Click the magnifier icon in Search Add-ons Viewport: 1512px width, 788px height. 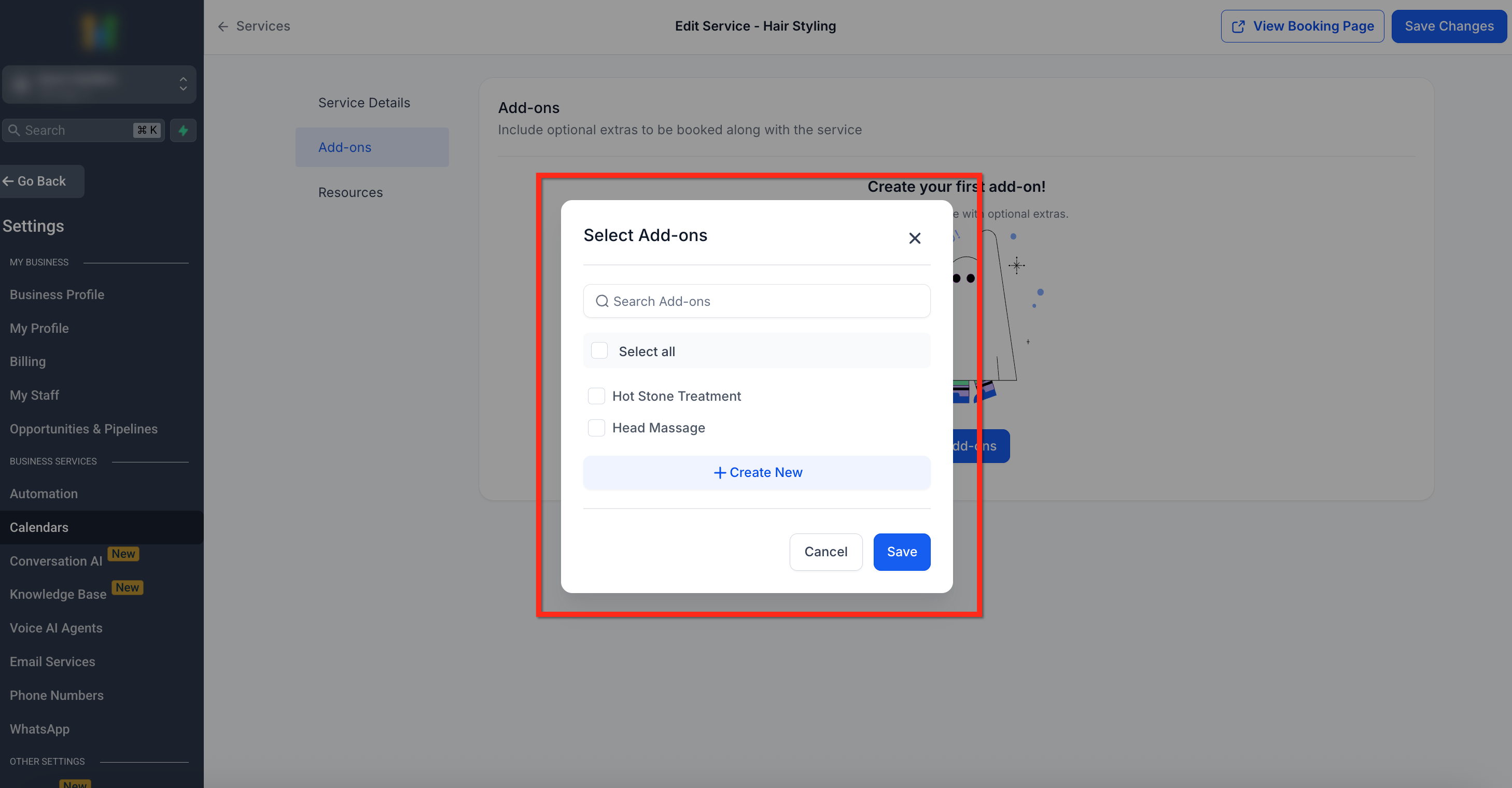601,301
